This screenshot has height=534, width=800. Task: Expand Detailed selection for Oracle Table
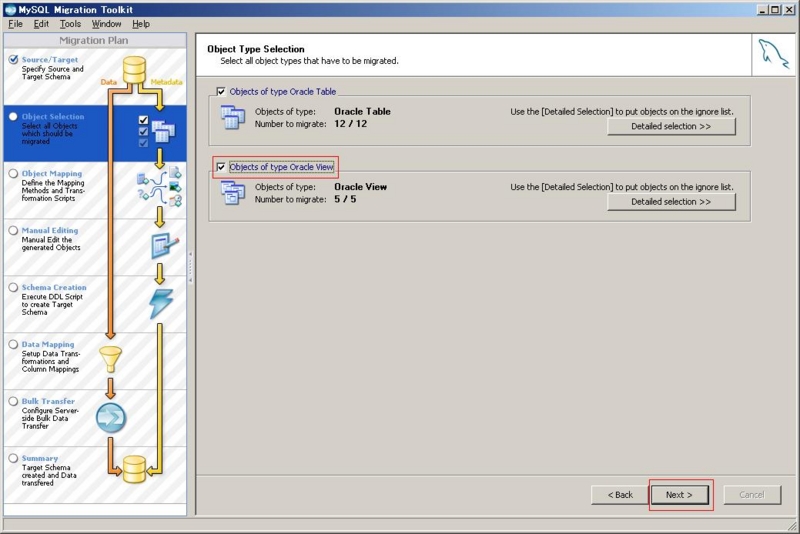[x=671, y=126]
